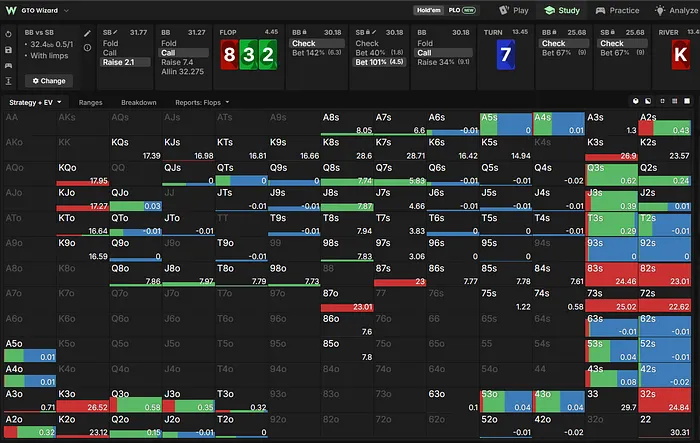The height and width of the screenshot is (443, 700).
Task: Select Allin 32.275 under BB 31.27
Action: point(184,71)
